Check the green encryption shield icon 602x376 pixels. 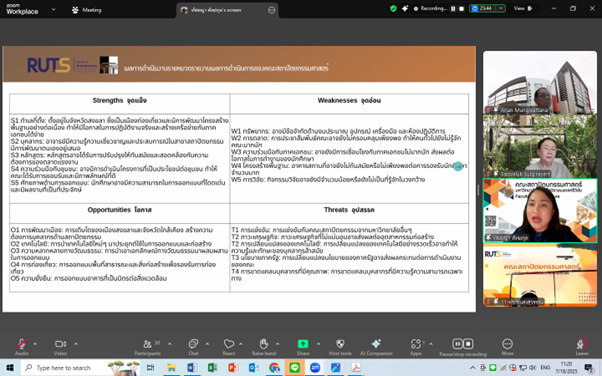click(x=393, y=8)
